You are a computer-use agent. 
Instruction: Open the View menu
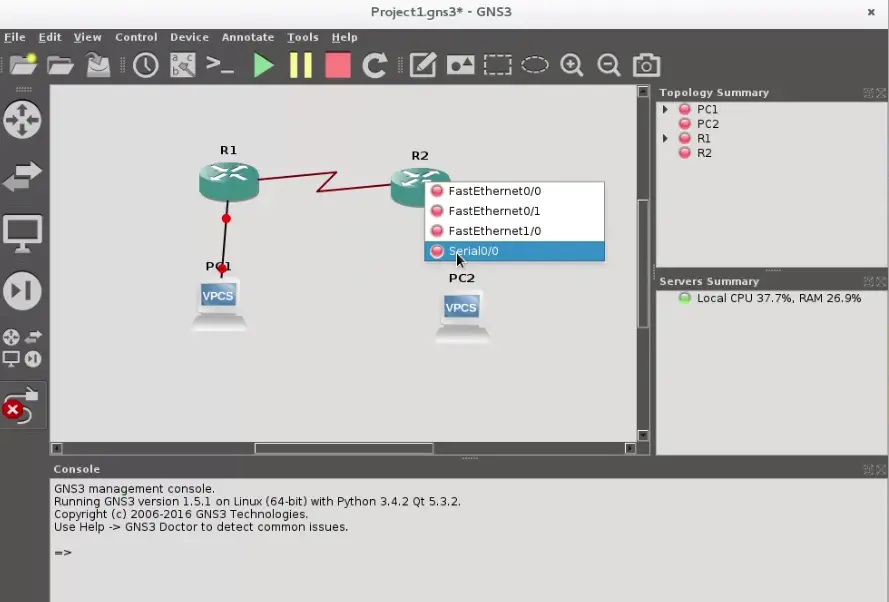click(x=87, y=37)
